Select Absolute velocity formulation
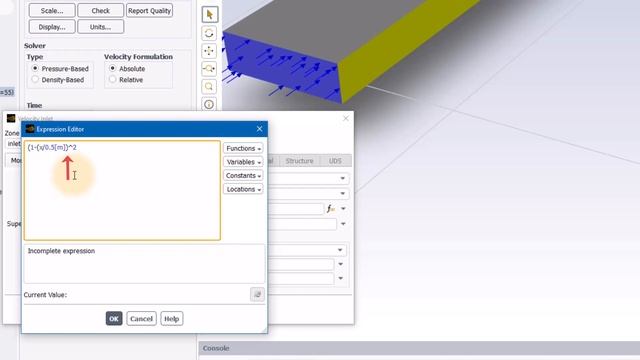640x360 pixels. pos(127,69)
